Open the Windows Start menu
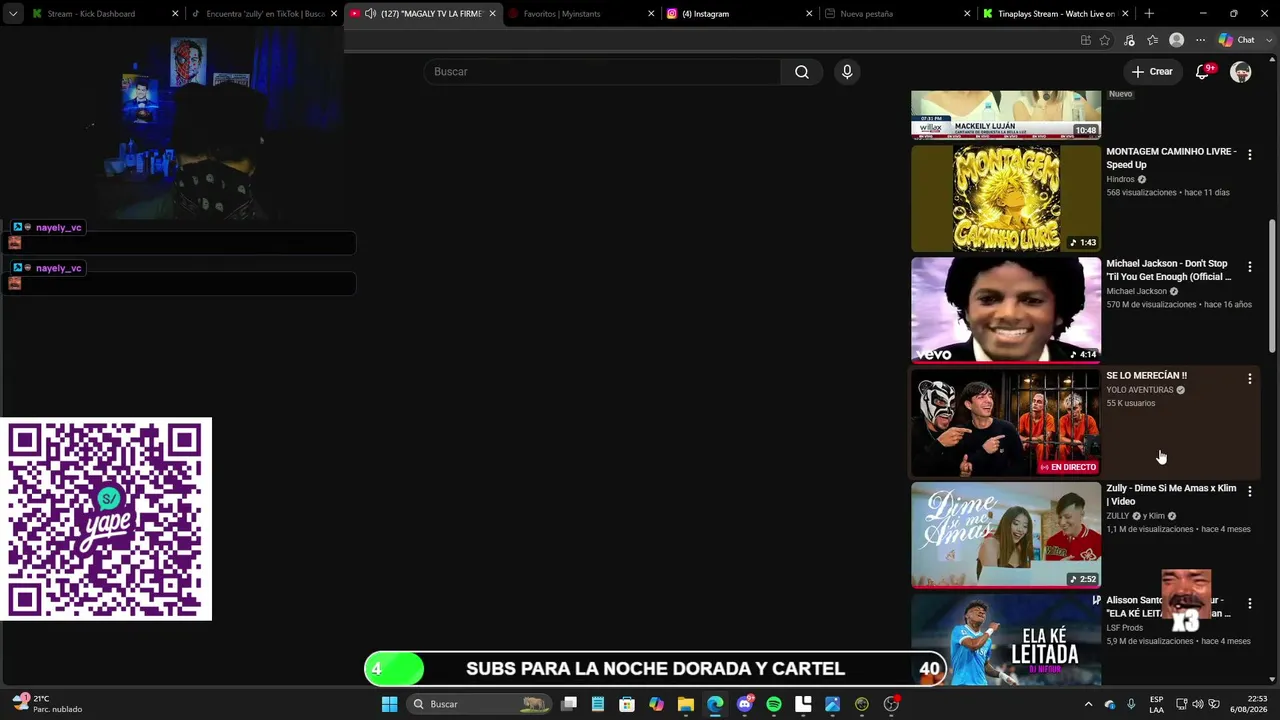The height and width of the screenshot is (720, 1280). (x=389, y=704)
